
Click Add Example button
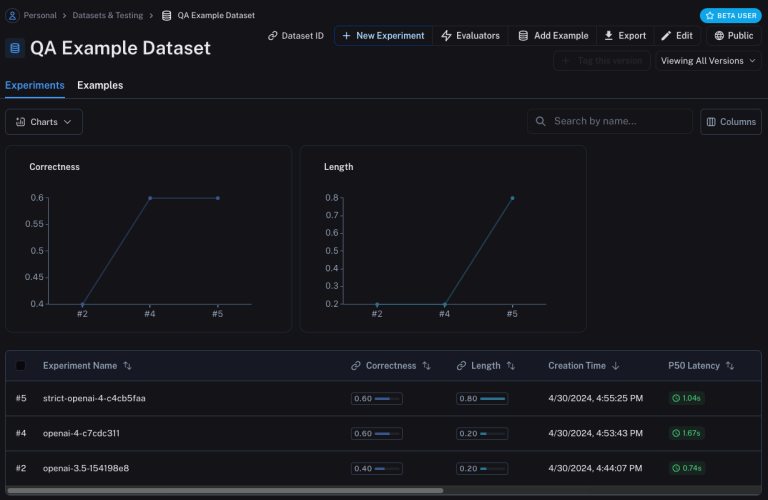click(553, 36)
